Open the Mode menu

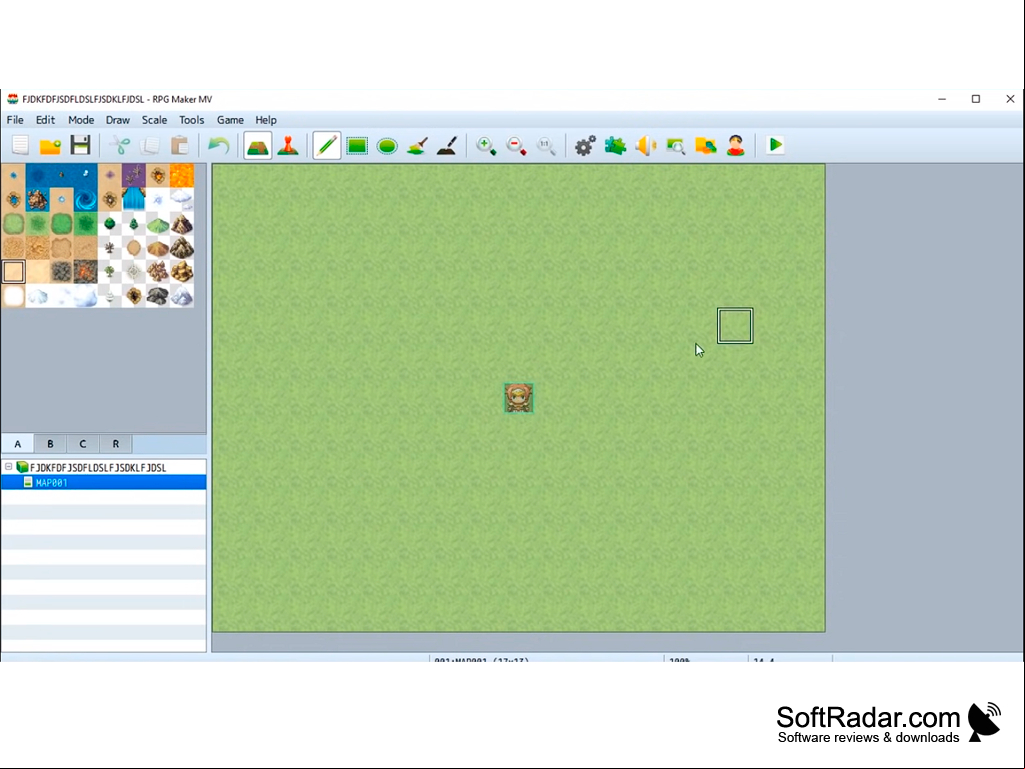tap(81, 120)
